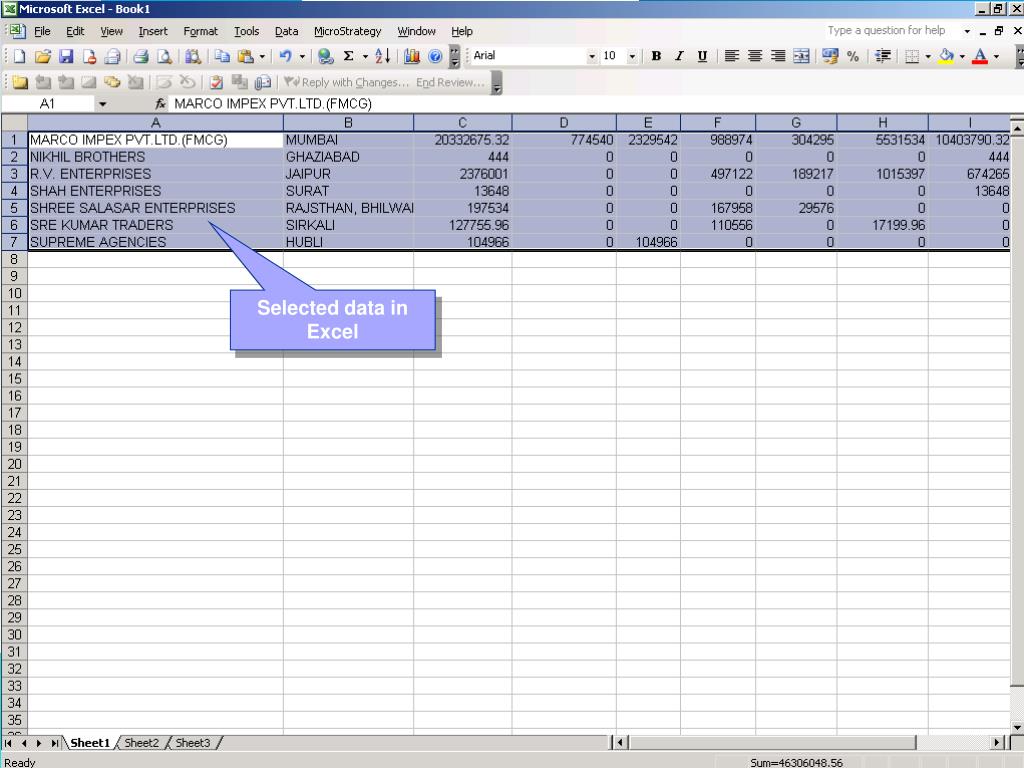Image resolution: width=1024 pixels, height=768 pixels.
Task: Open the Format menu
Action: pos(200,31)
